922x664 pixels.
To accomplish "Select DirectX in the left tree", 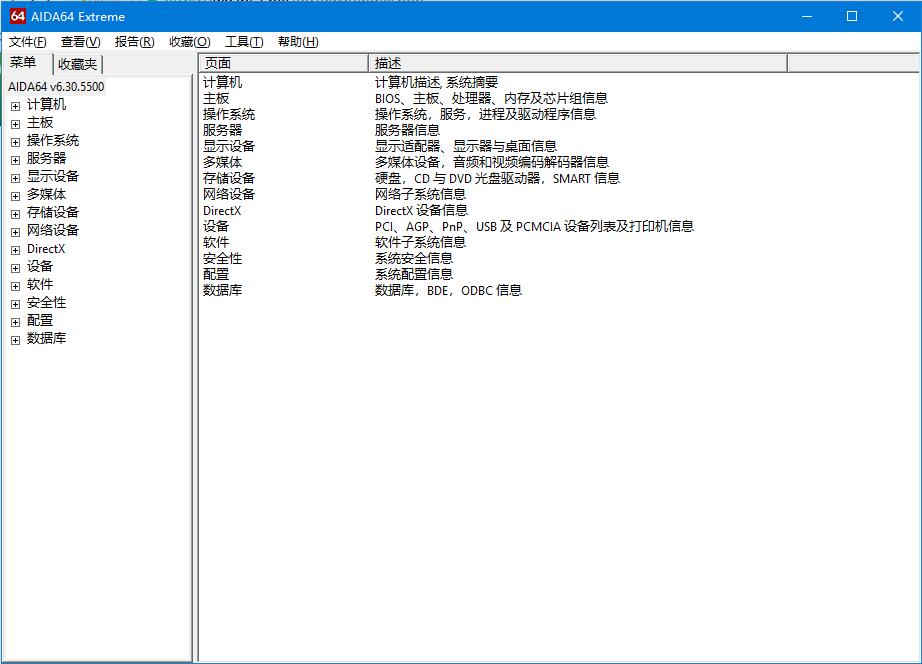I will click(x=46, y=249).
